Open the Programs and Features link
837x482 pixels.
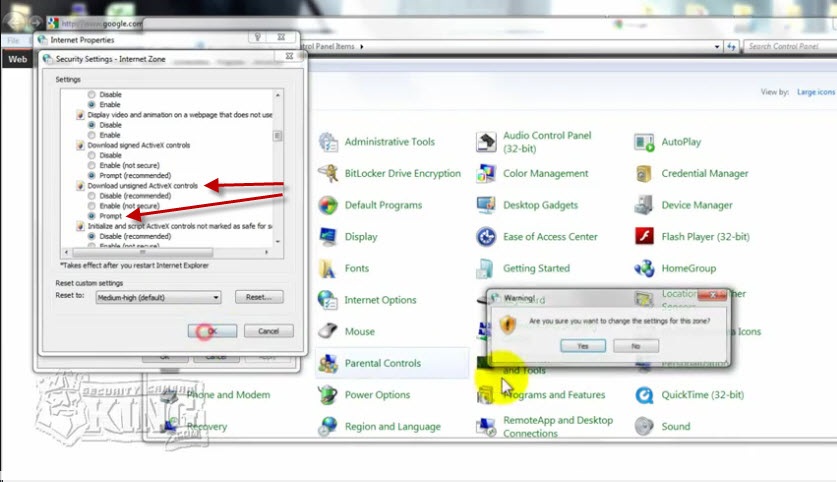coord(554,395)
